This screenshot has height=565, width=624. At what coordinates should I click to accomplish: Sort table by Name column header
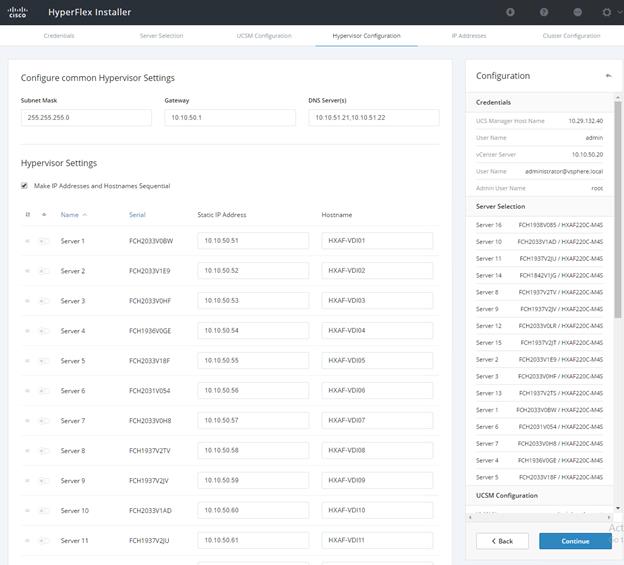[70, 214]
